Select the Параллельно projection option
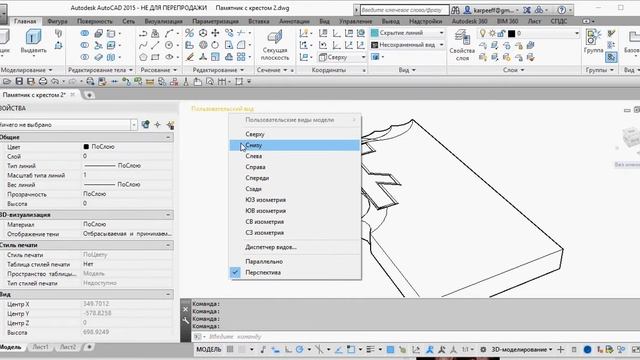The image size is (640, 360). (295, 262)
